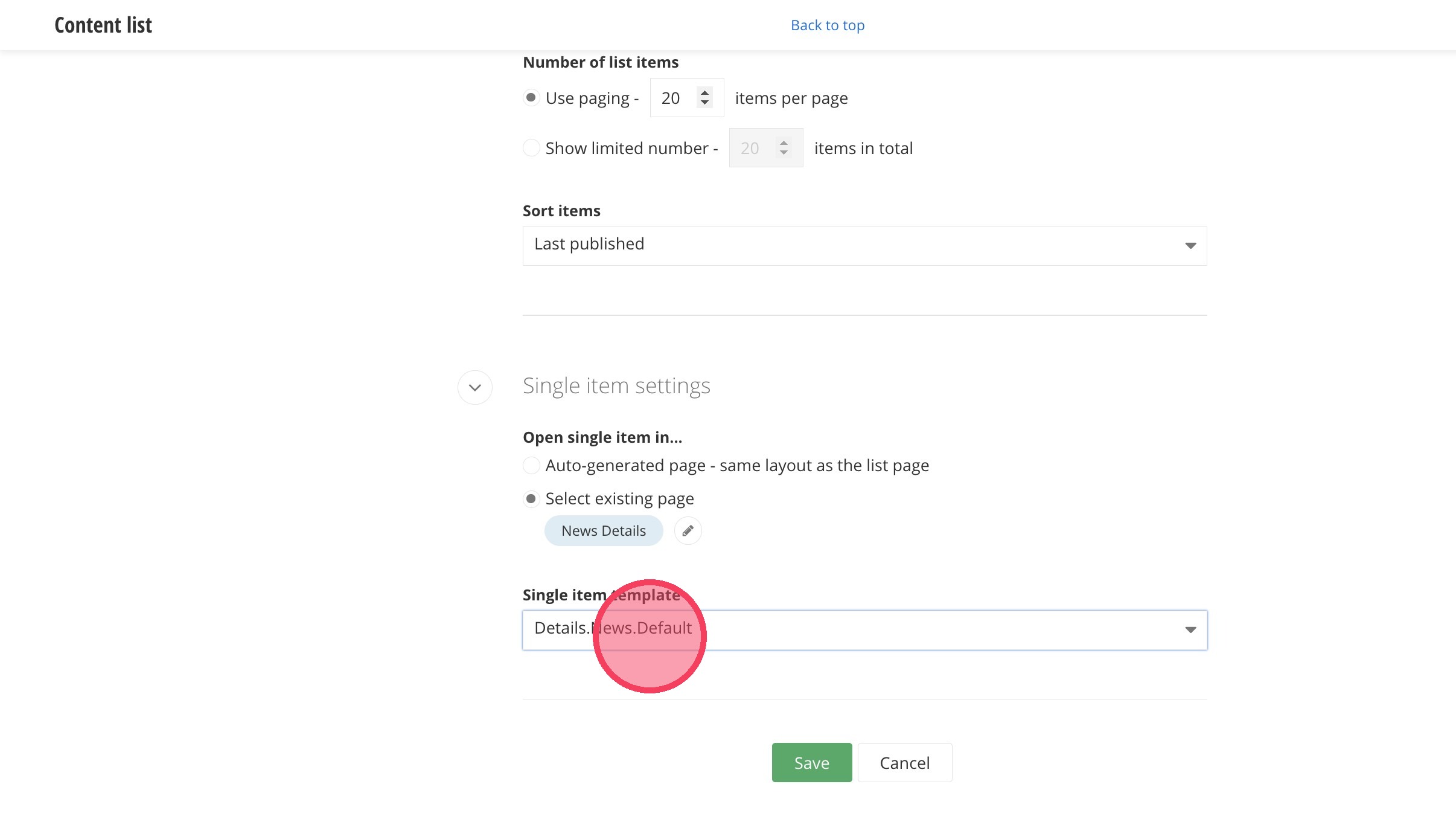Click the Single item settings heading

click(x=616, y=386)
